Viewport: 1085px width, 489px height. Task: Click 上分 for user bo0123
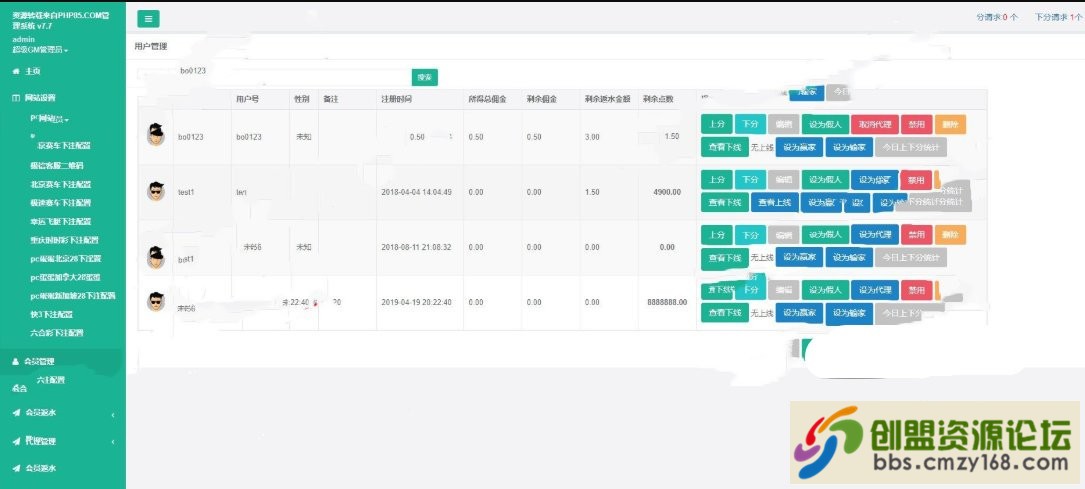pos(716,124)
